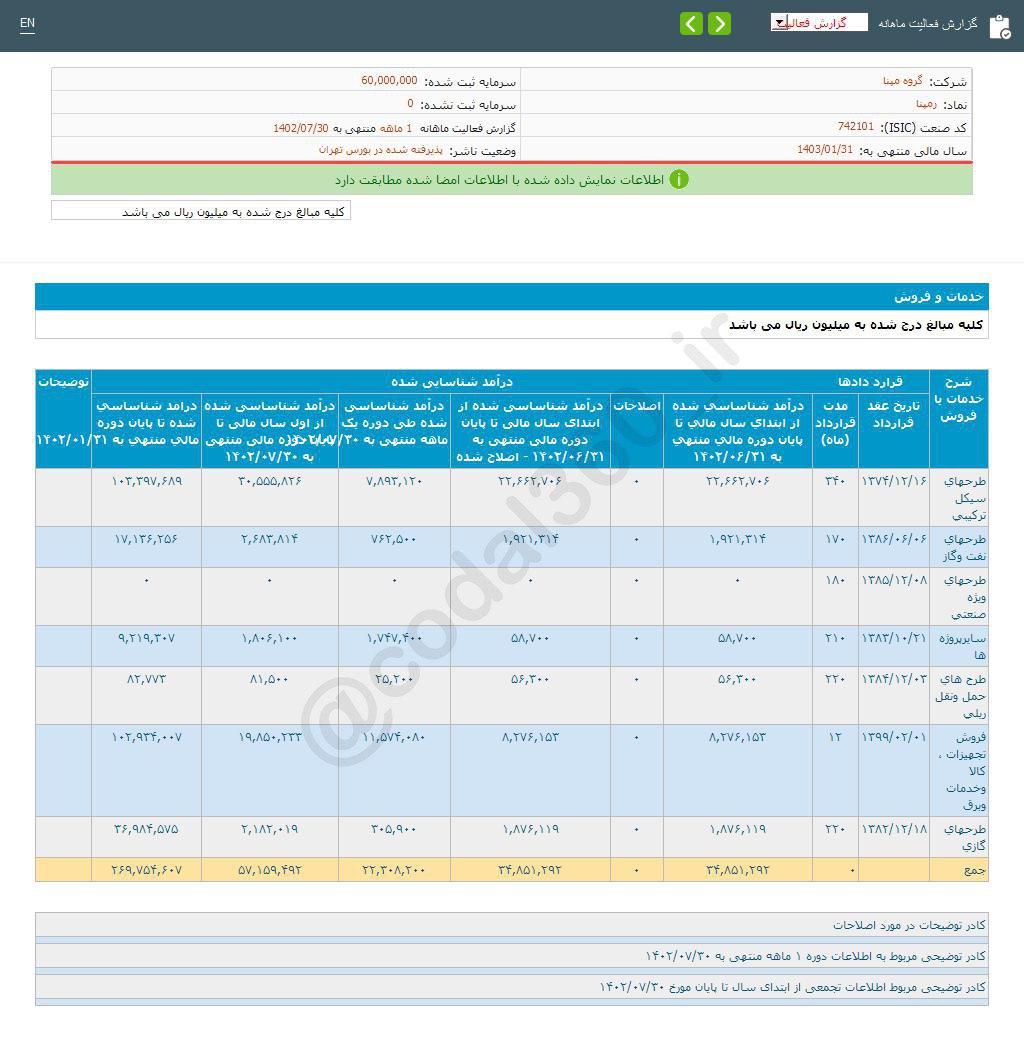1024x1046 pixels.
Task: Click the green left navigation arrow
Action: pos(691,22)
